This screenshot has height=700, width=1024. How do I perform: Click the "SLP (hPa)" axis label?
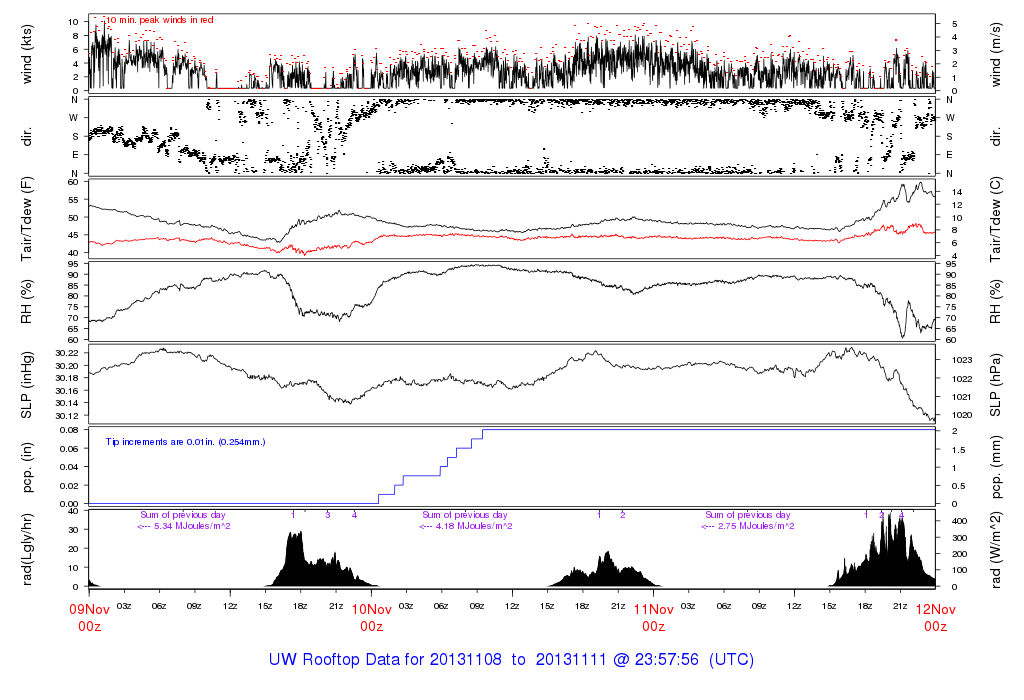(x=997, y=385)
